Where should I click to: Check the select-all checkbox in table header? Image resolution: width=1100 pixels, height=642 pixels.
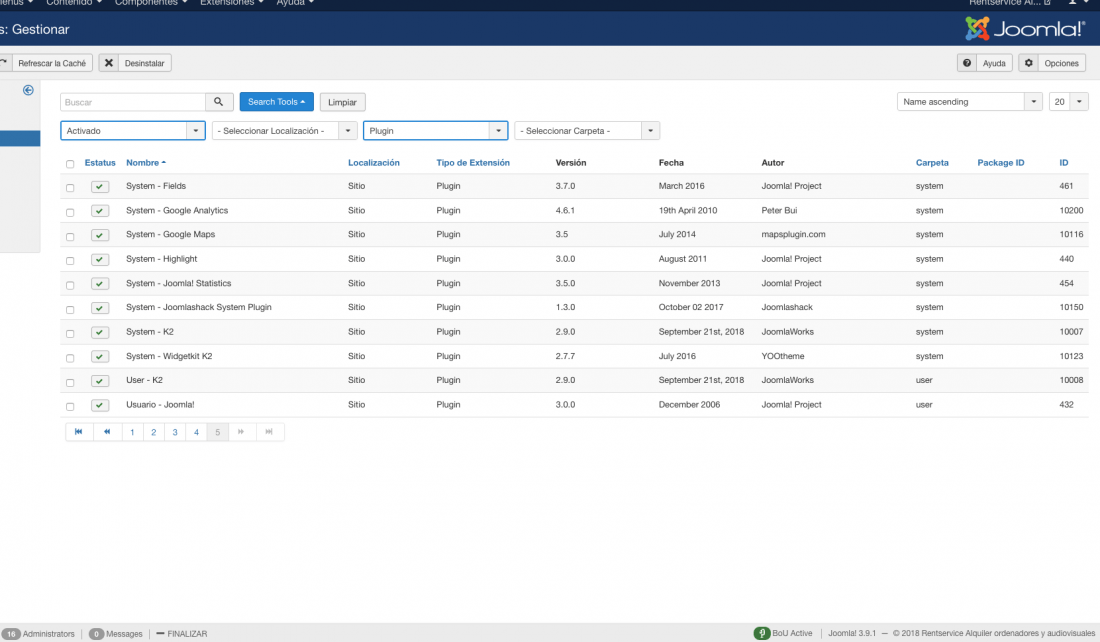[70, 164]
